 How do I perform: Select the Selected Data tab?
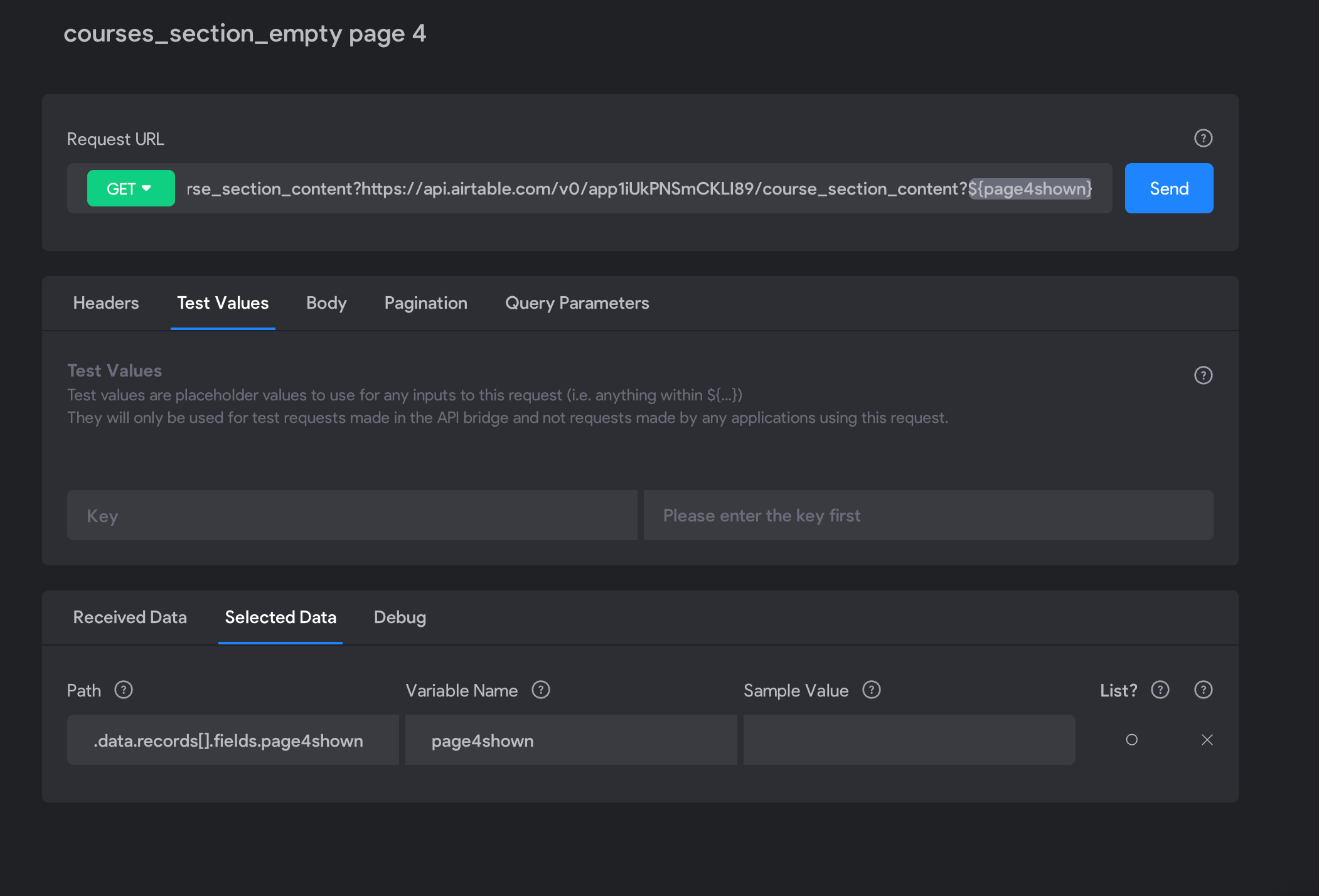(x=280, y=617)
